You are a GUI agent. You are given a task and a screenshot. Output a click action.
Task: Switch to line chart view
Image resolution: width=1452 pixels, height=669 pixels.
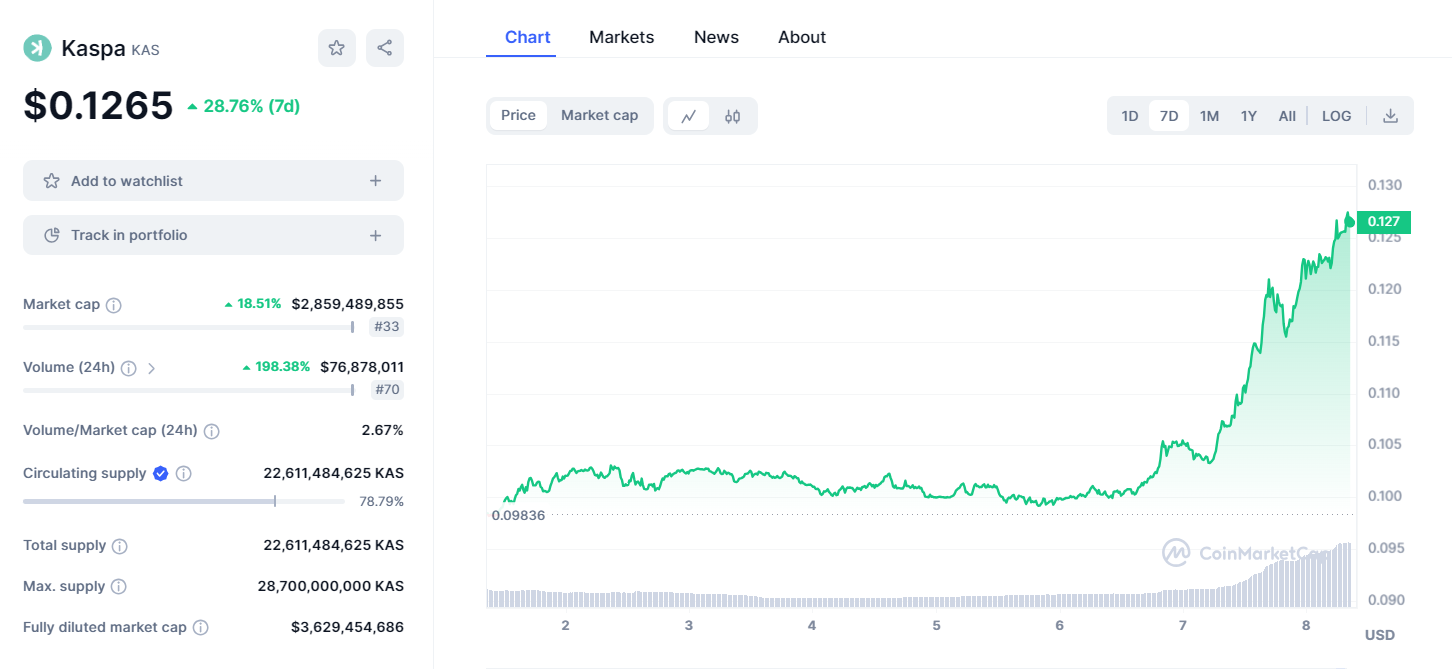point(689,116)
